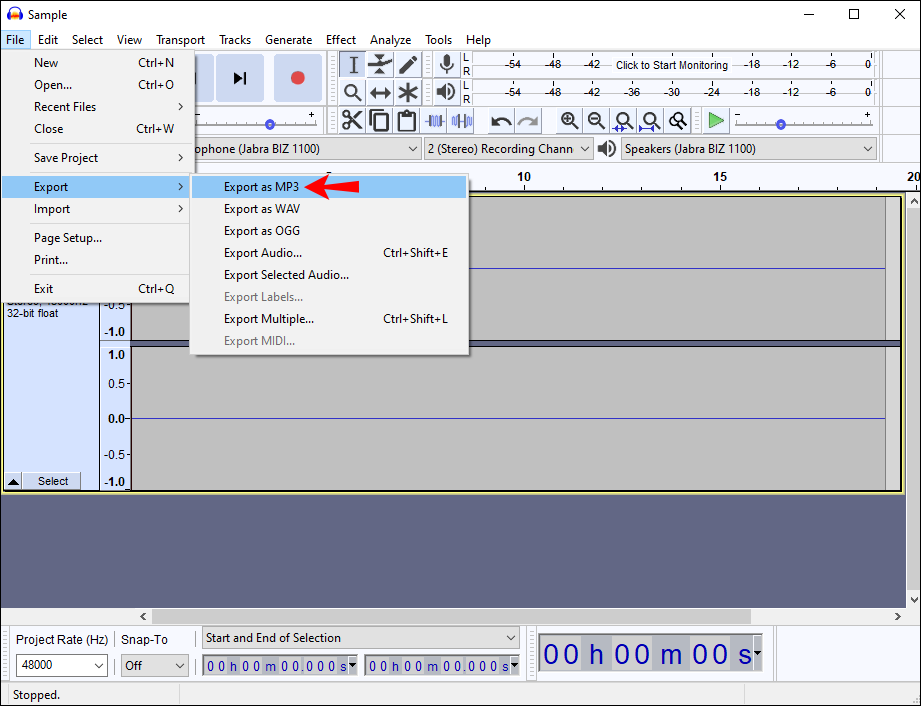Screen dimensions: 921x706
Task: Click the 'Click to Start Monitoring' meter
Action: [x=673, y=65]
